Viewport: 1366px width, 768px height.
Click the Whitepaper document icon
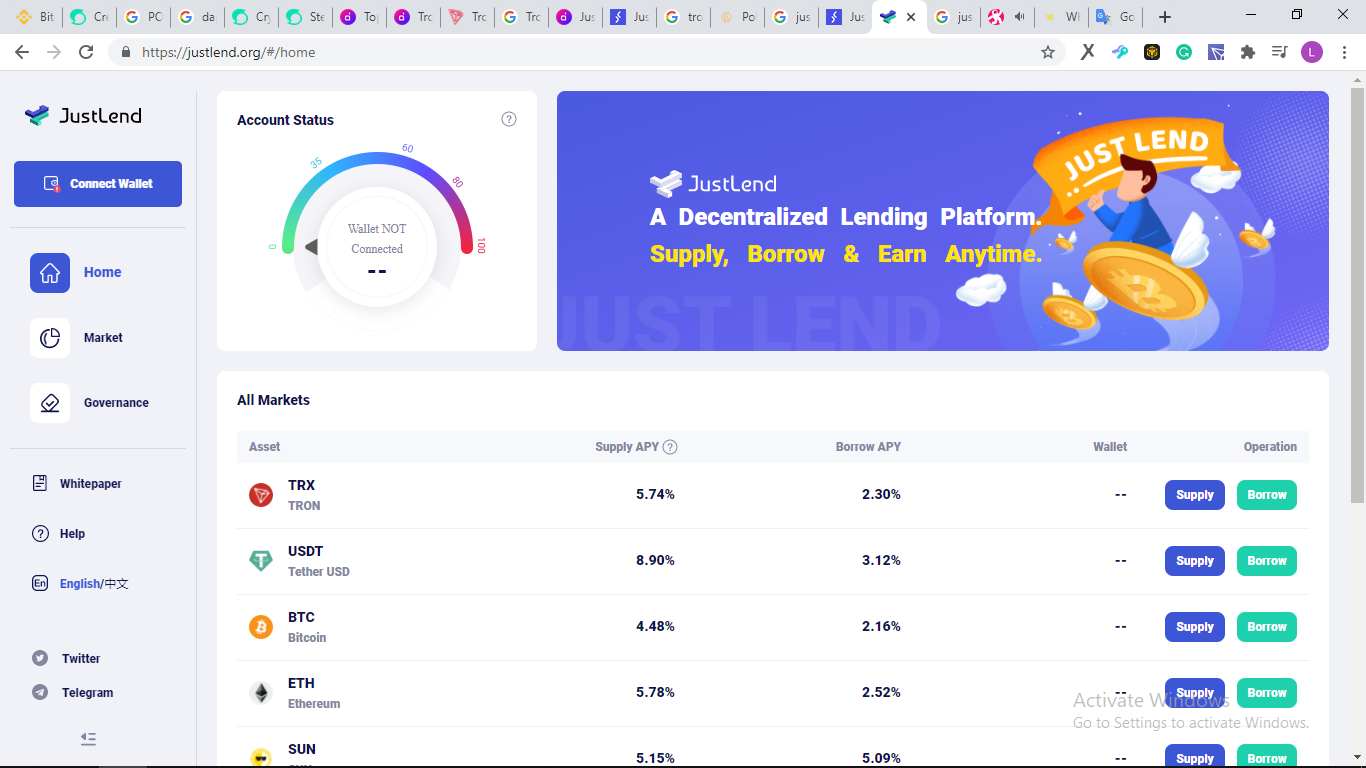tap(40, 484)
